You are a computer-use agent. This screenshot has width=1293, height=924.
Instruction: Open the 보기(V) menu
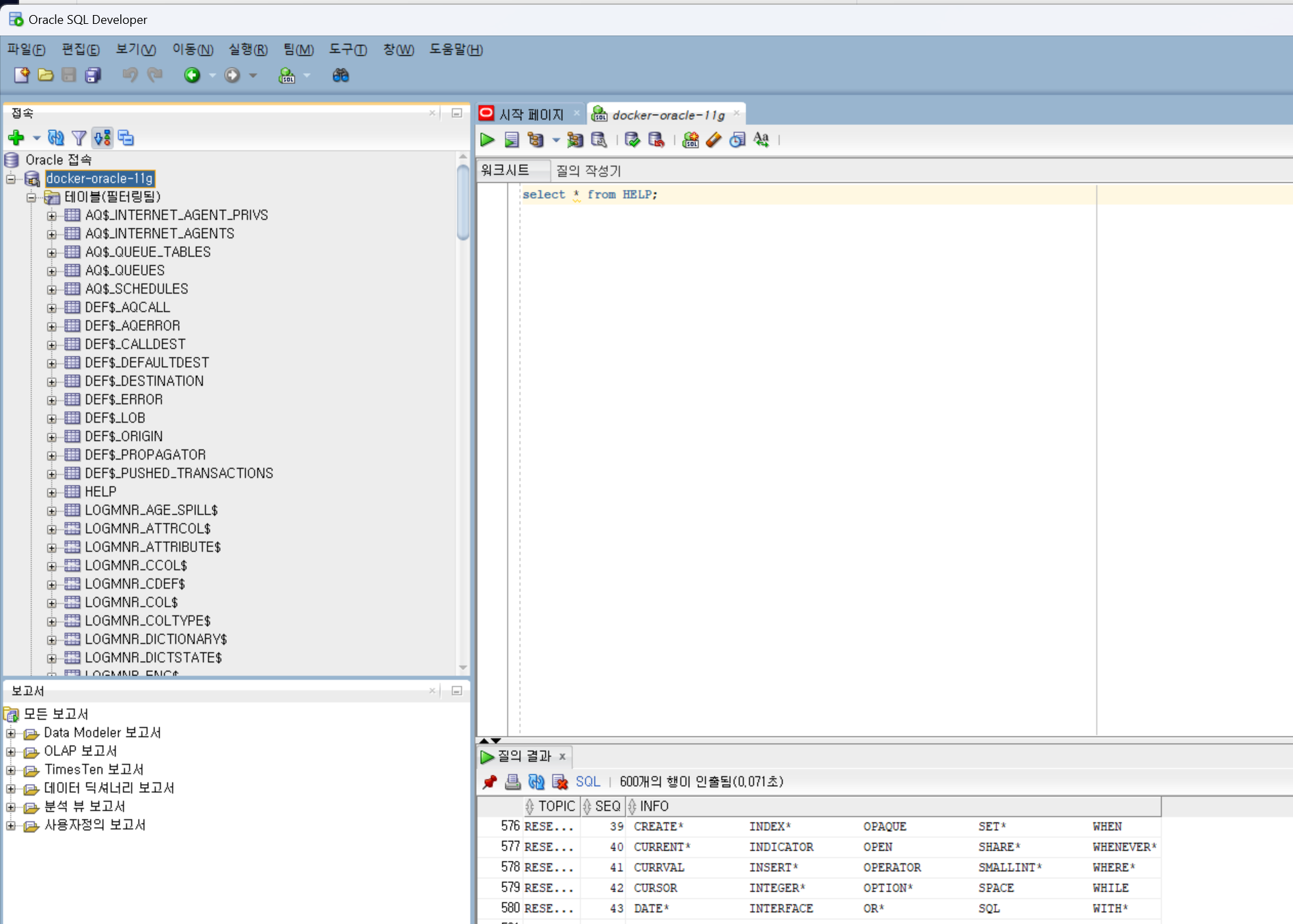[x=136, y=49]
